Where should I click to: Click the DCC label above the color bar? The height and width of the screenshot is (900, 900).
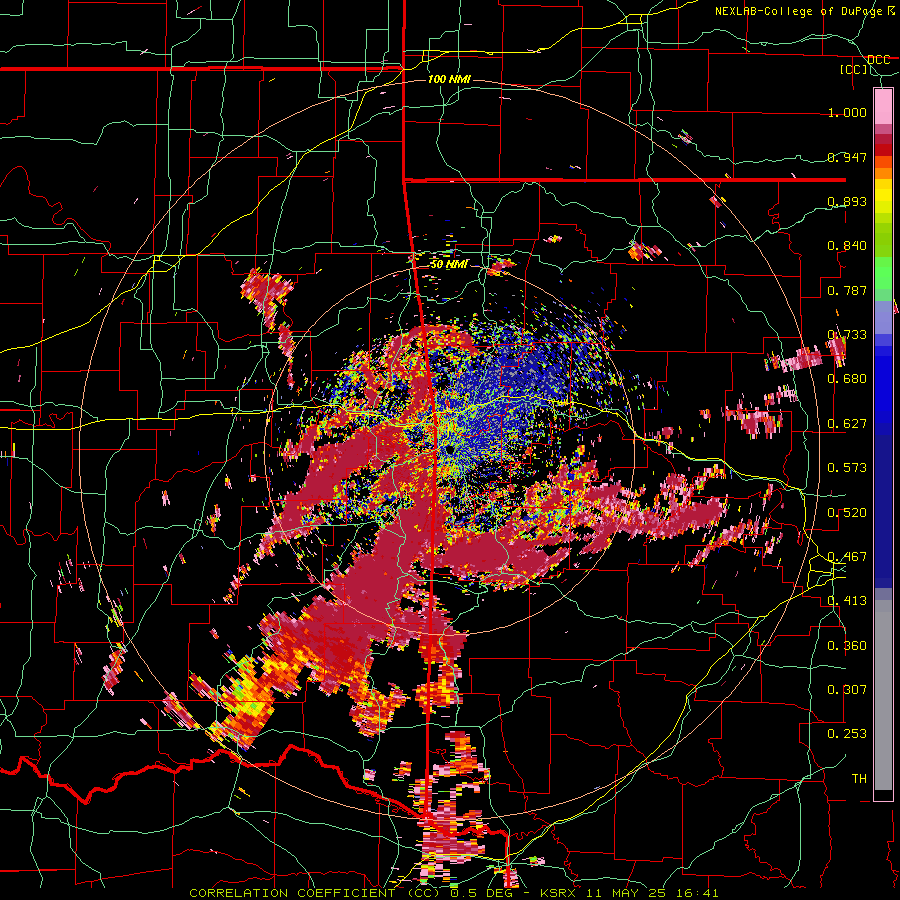pyautogui.click(x=879, y=60)
